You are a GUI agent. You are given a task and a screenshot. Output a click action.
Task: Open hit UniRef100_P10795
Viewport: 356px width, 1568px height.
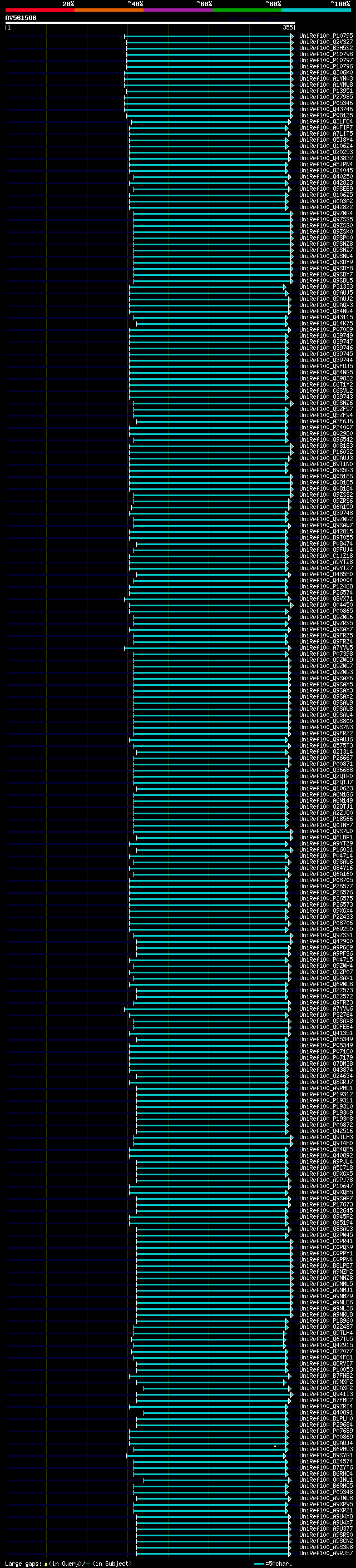[325, 36]
